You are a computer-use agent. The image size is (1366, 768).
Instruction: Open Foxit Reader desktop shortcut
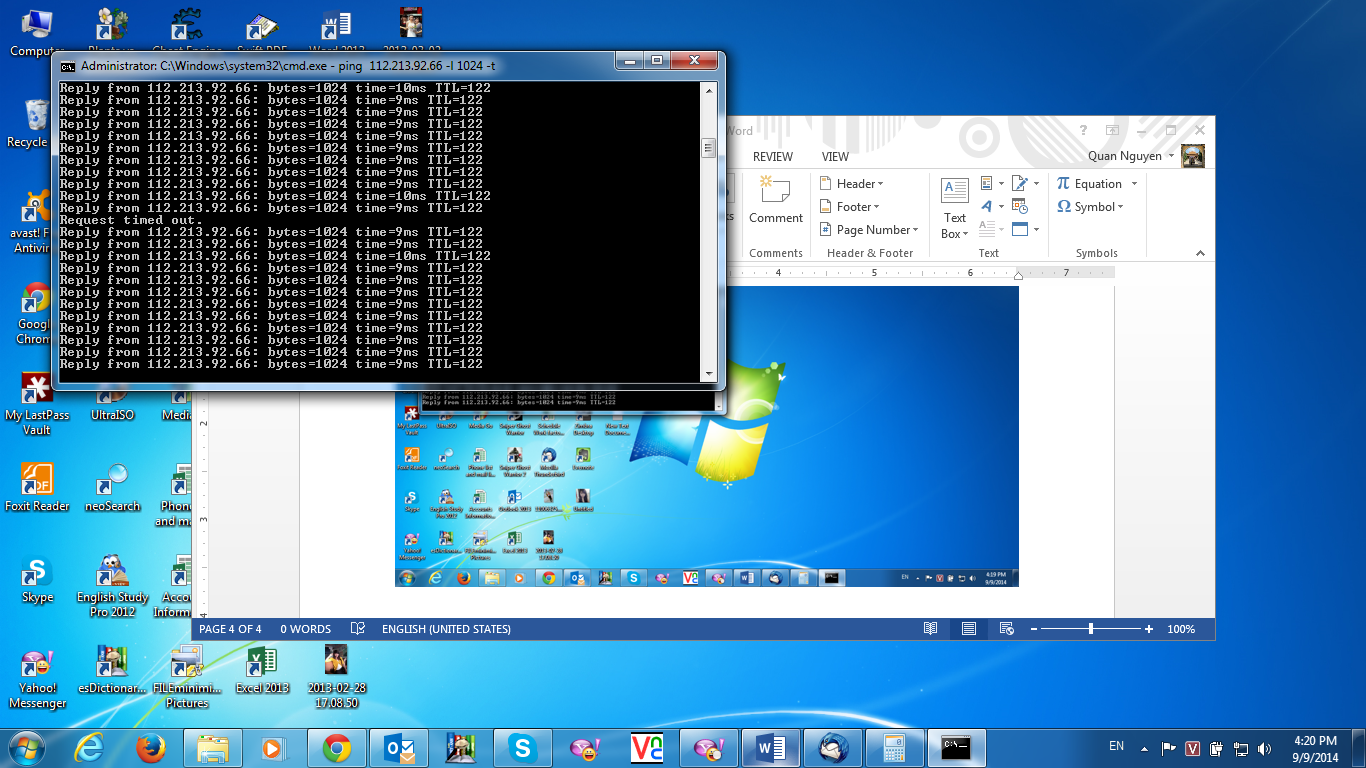[x=37, y=488]
